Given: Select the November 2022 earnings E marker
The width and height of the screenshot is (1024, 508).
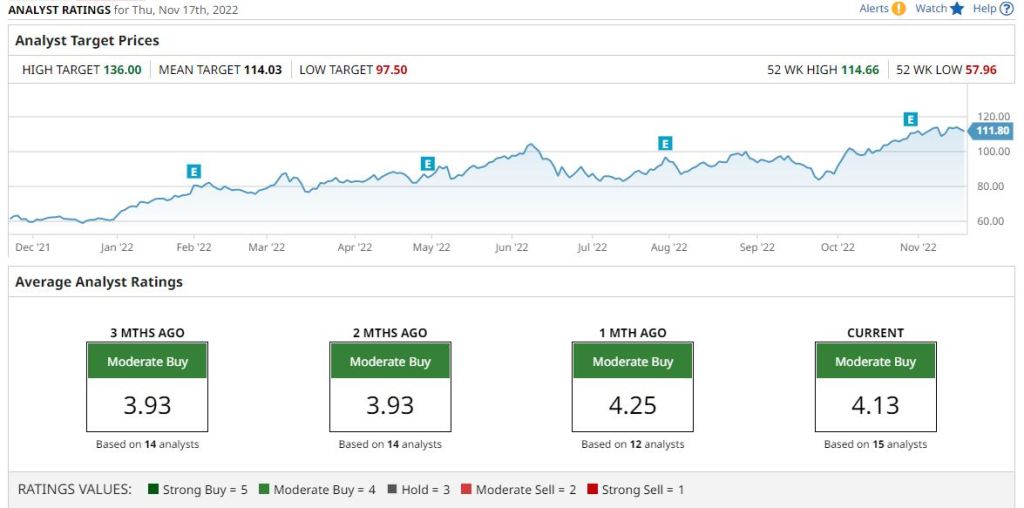Looking at the screenshot, I should (x=910, y=119).
